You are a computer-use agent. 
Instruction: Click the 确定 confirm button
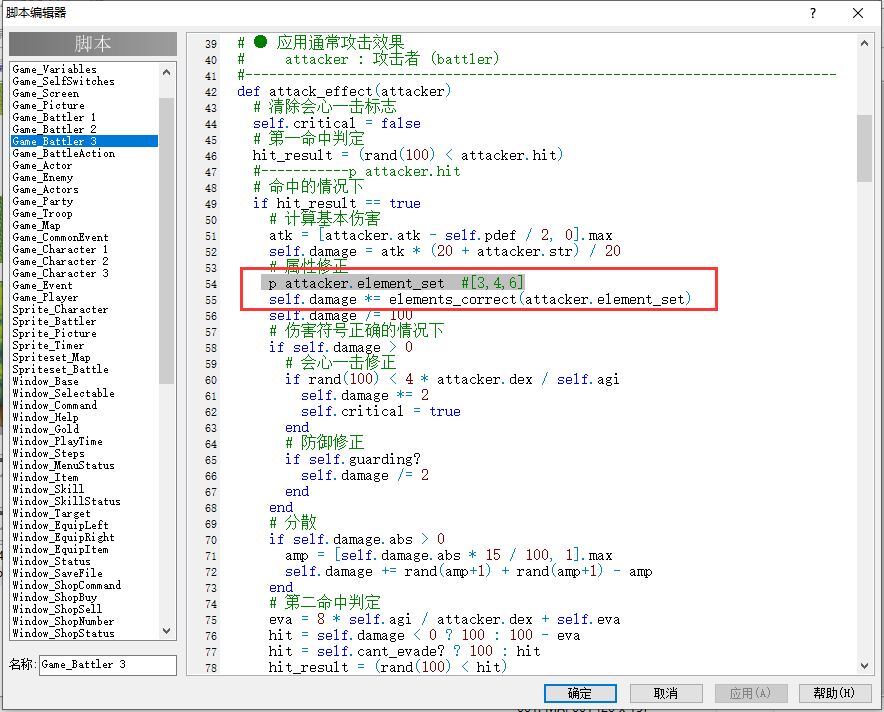click(x=580, y=693)
